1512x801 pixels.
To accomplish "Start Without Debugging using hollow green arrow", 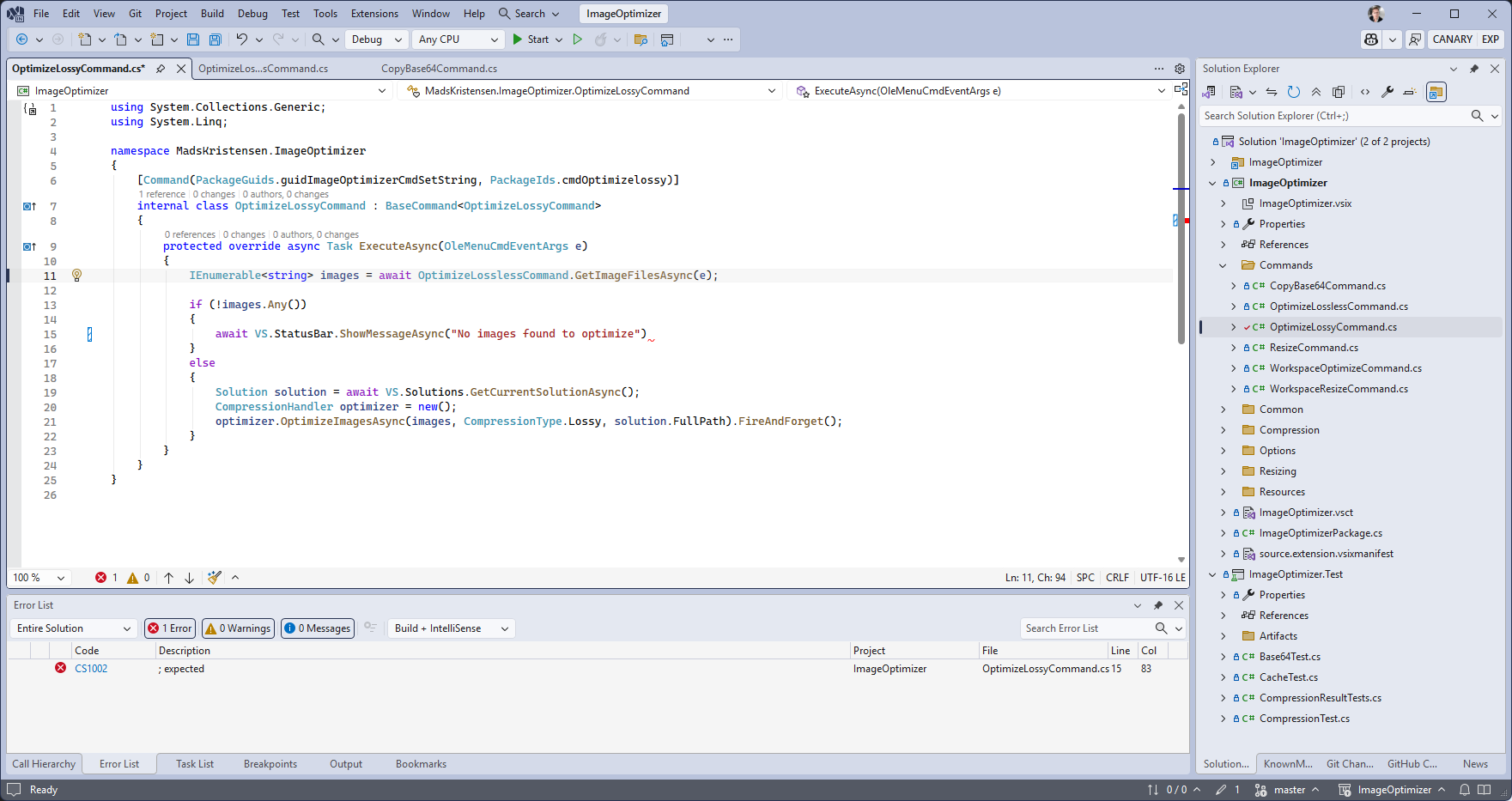I will tap(578, 39).
